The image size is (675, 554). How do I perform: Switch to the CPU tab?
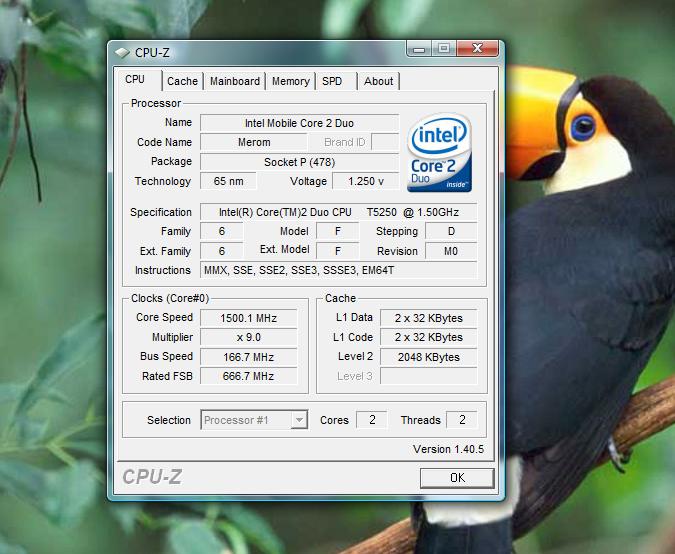[138, 80]
